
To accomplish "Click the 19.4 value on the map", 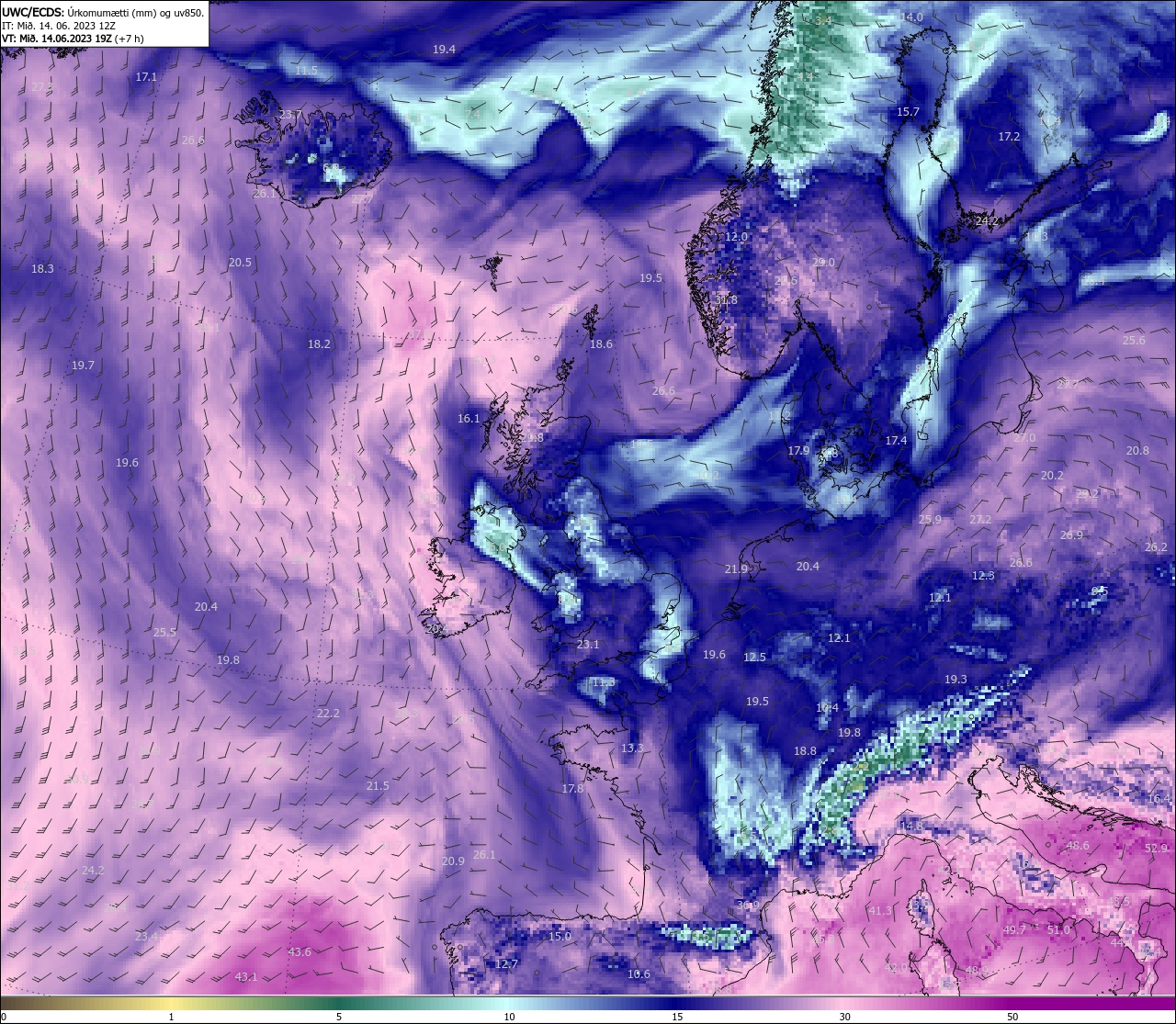I will [x=444, y=50].
